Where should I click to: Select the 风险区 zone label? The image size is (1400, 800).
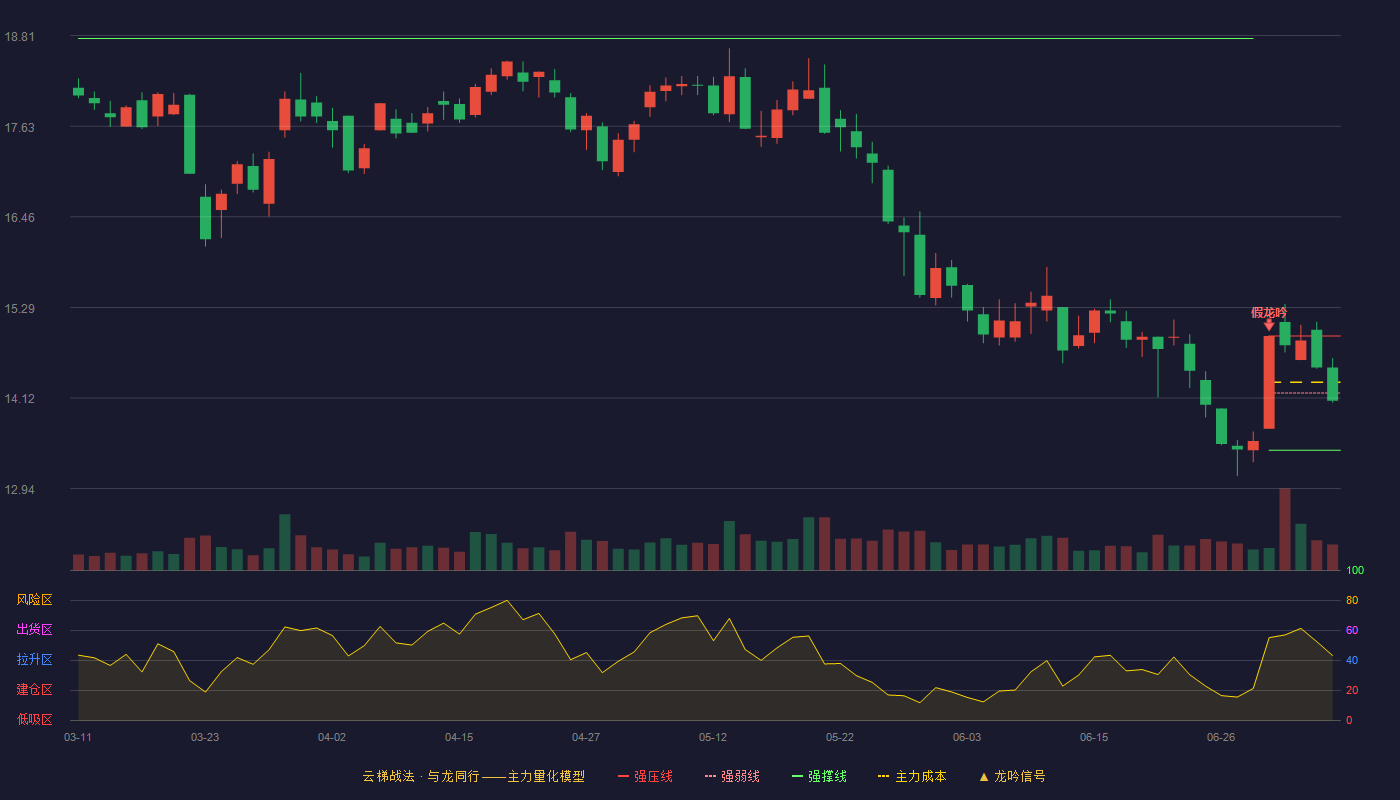(x=34, y=600)
